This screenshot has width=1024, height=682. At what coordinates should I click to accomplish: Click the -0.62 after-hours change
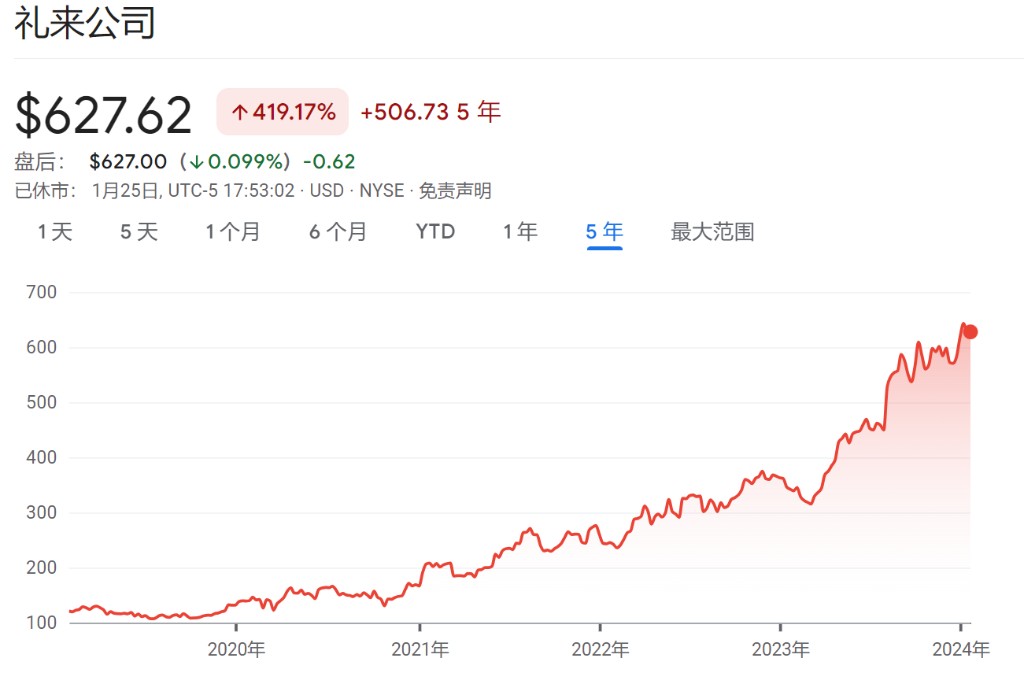tap(329, 161)
